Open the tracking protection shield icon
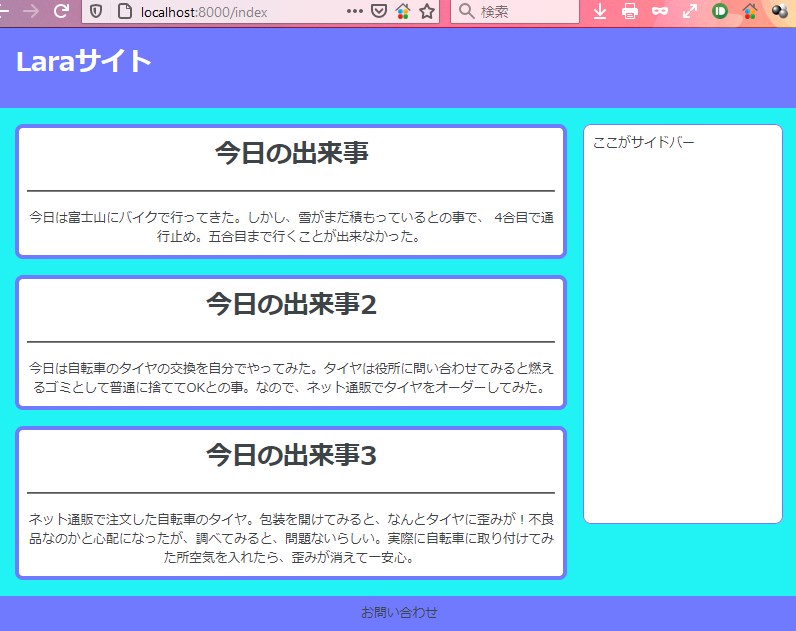This screenshot has height=631, width=796. 96,11
